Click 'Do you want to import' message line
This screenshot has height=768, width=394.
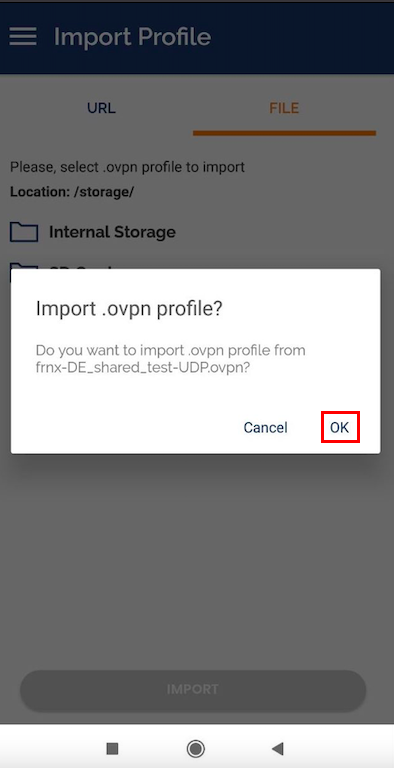[171, 351]
